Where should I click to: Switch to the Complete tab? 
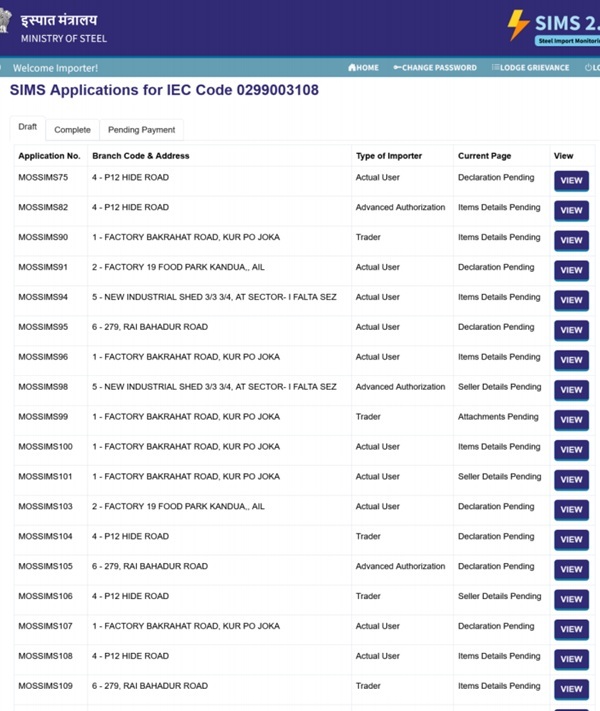click(x=72, y=130)
